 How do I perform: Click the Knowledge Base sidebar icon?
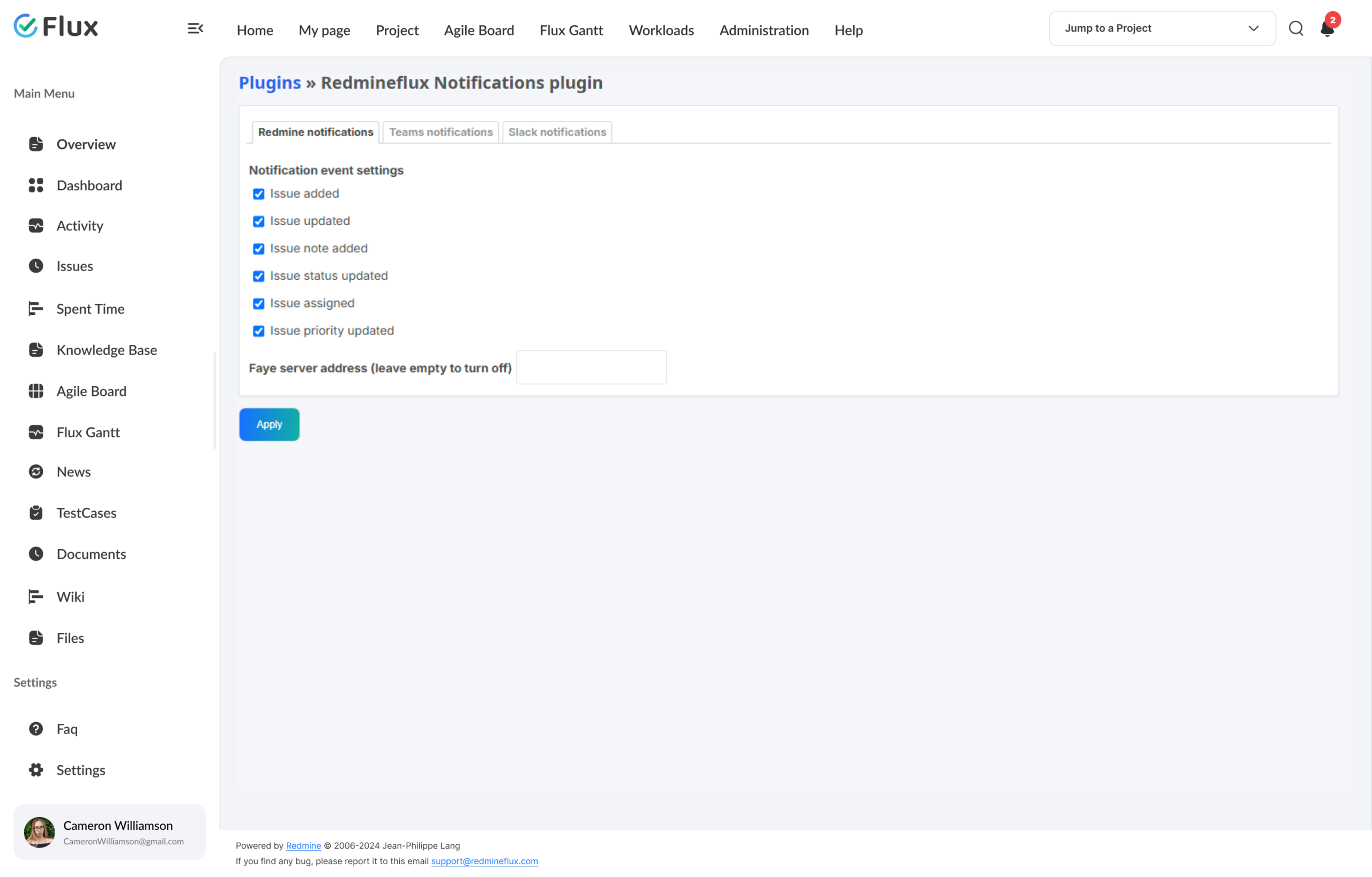click(x=36, y=350)
